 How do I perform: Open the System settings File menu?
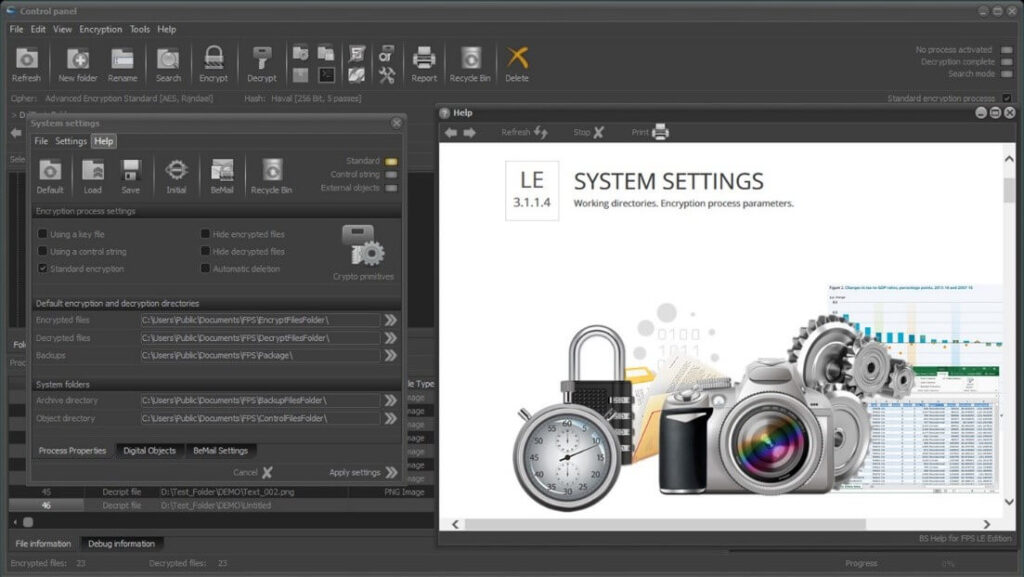click(41, 141)
